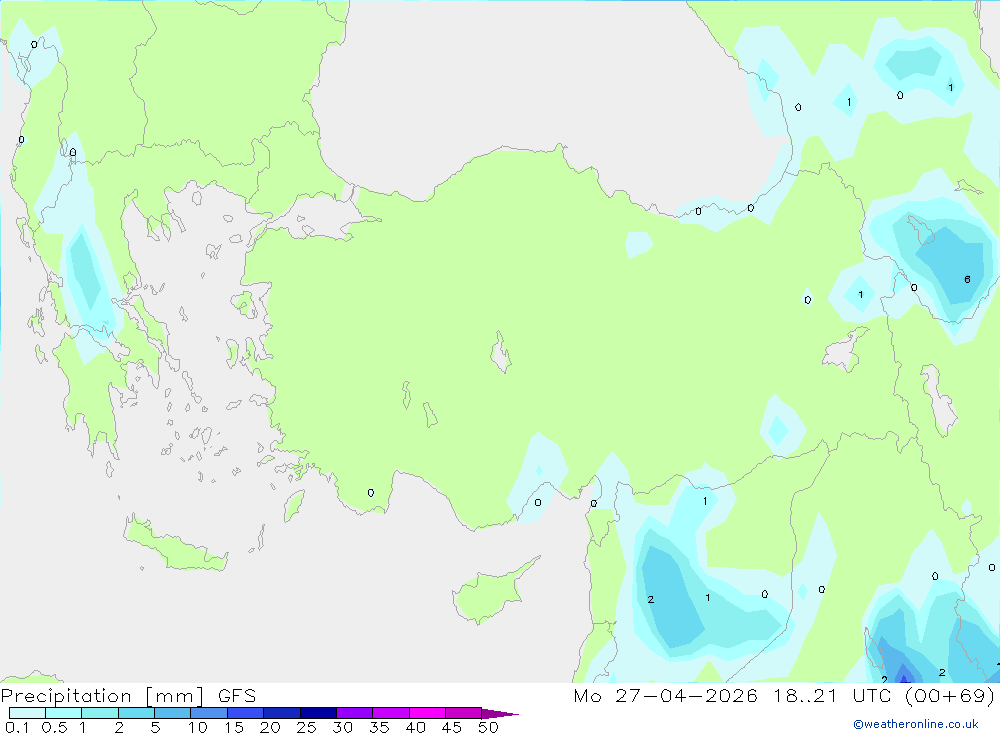The width and height of the screenshot is (1000, 733).
Task: Click the '0.1' legend scale label
Action: (17, 727)
